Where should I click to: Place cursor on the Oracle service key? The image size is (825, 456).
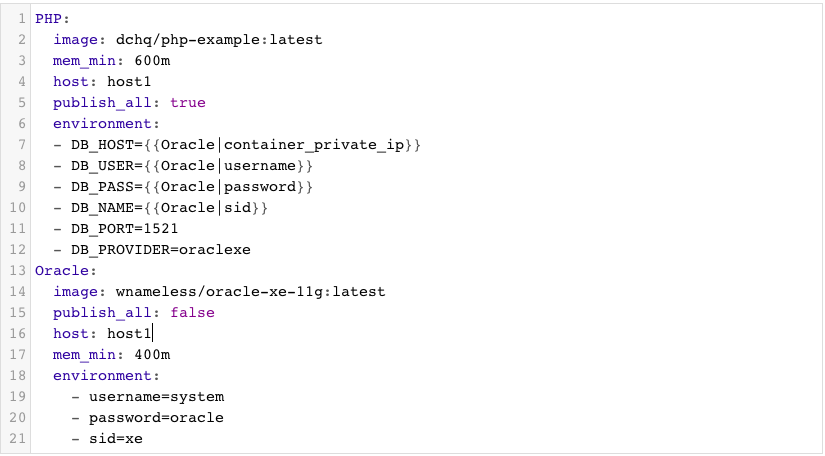click(62, 271)
